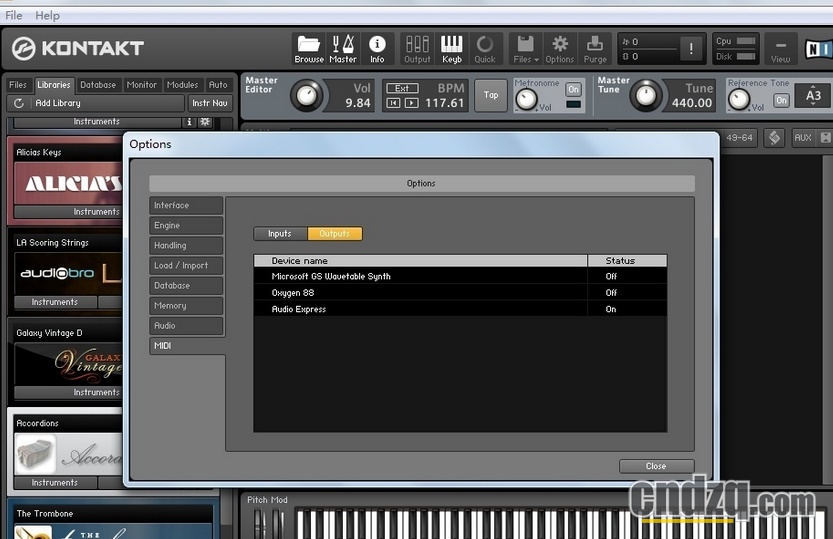Click the BPM value 117.61
Image resolution: width=833 pixels, height=539 pixels.
tap(445, 103)
